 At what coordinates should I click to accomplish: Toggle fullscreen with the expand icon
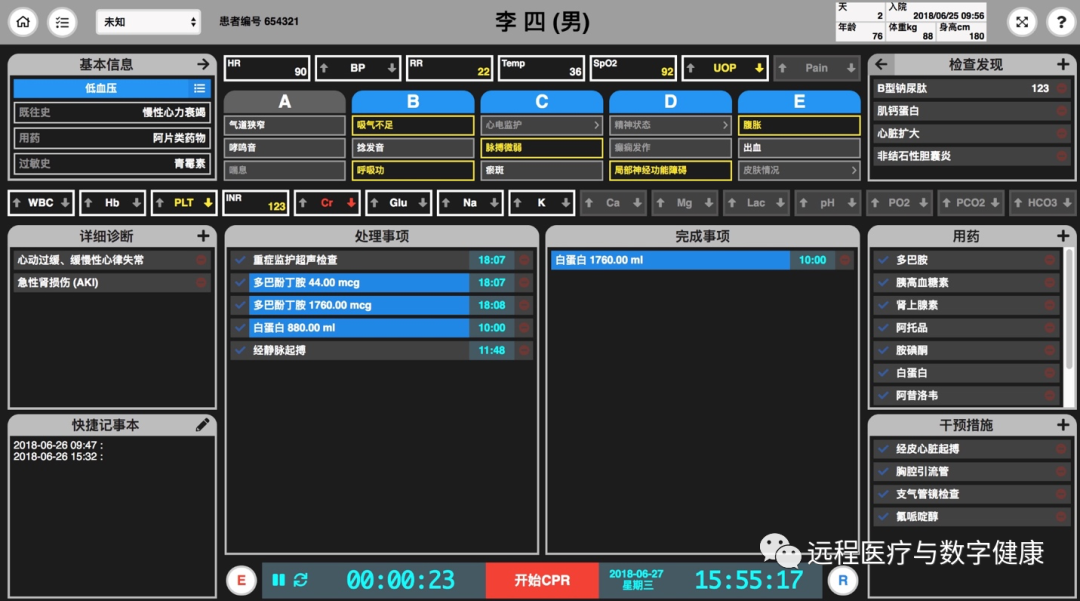point(1022,22)
